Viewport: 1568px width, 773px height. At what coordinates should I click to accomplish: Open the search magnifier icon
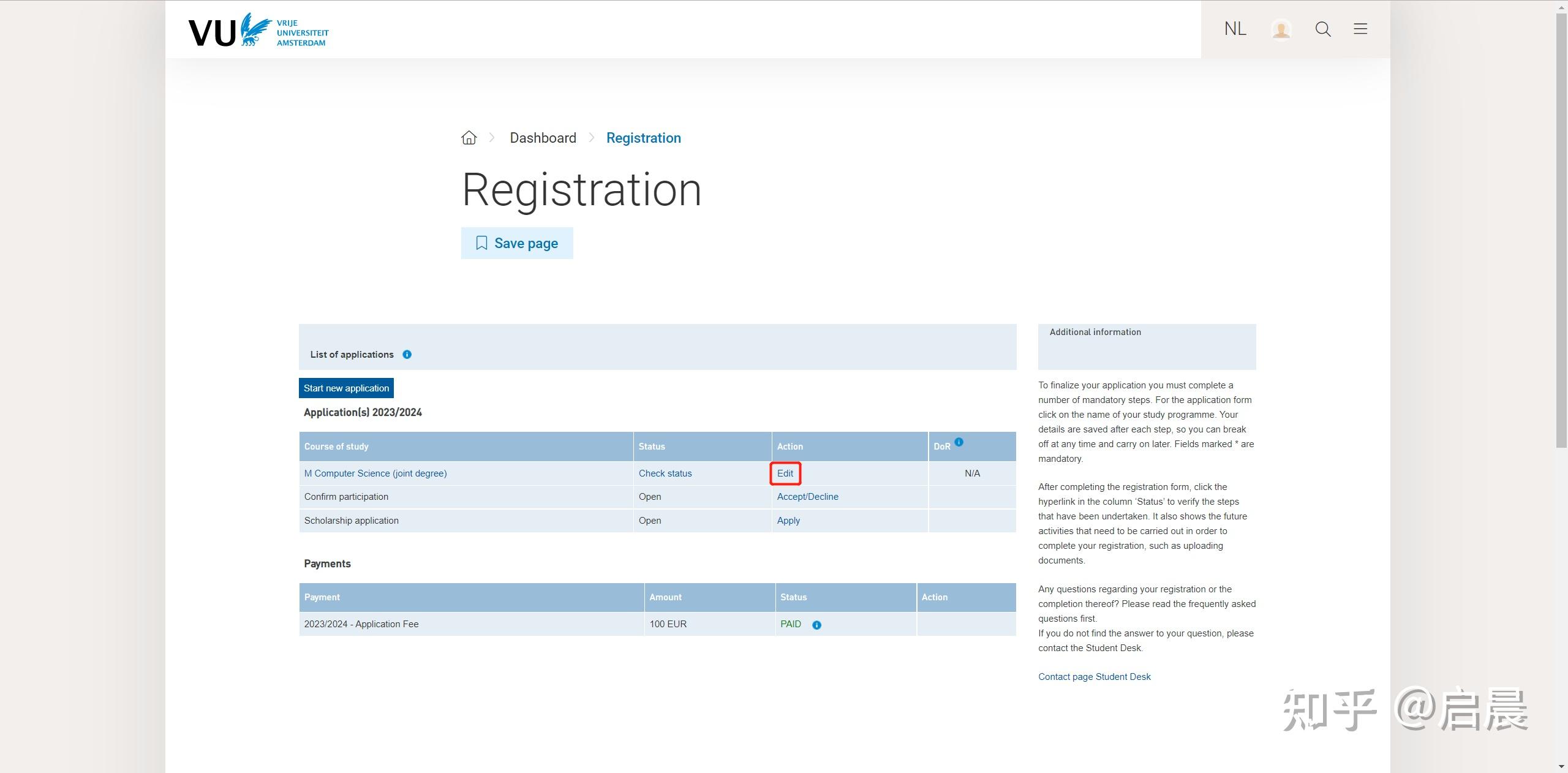(x=1322, y=29)
